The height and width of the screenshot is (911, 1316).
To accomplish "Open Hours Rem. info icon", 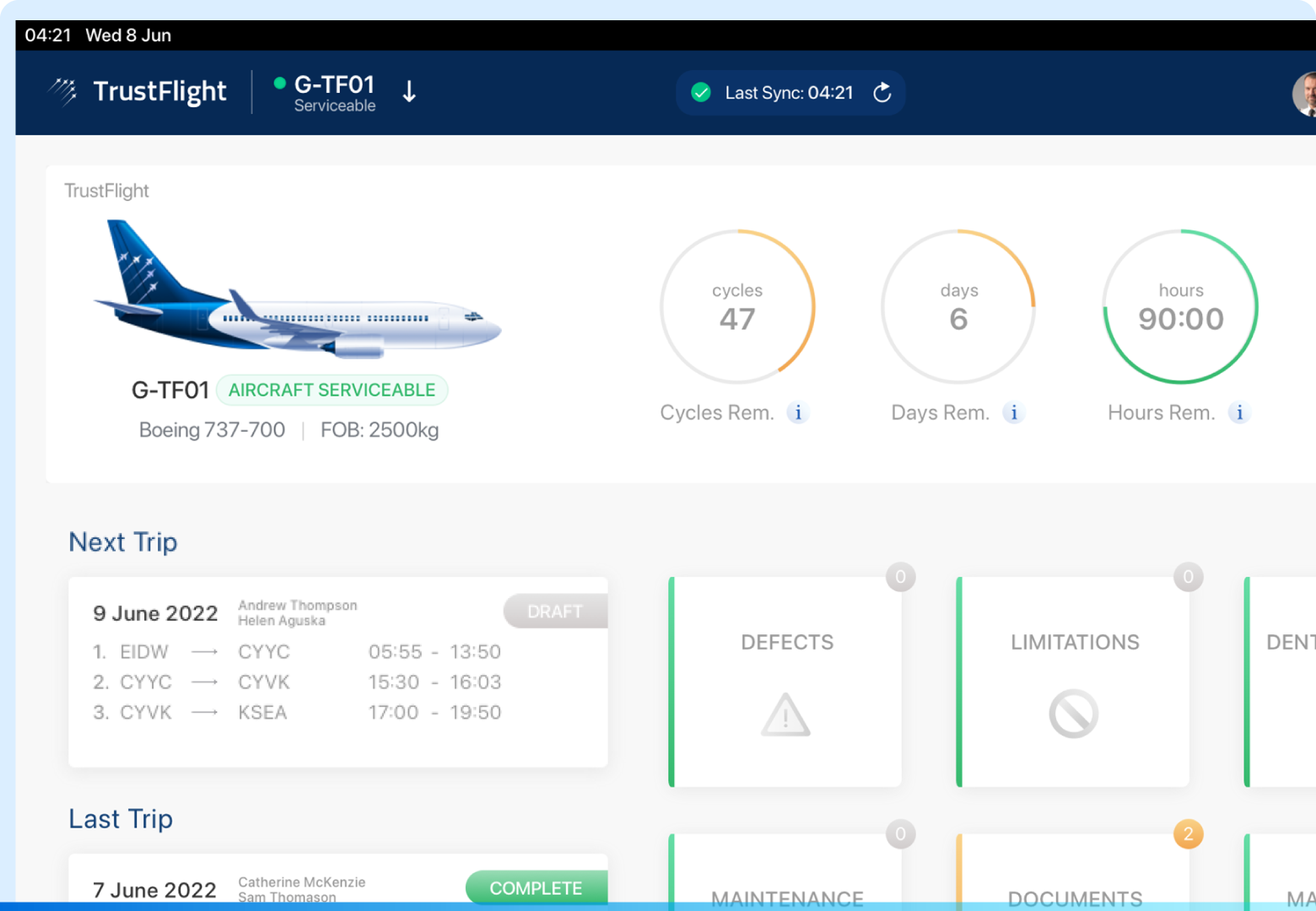I will pos(1238,412).
